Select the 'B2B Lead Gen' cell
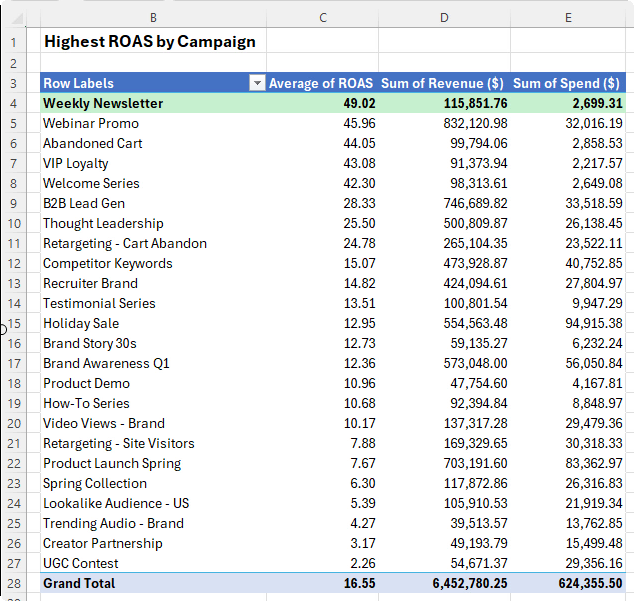 (x=153, y=203)
